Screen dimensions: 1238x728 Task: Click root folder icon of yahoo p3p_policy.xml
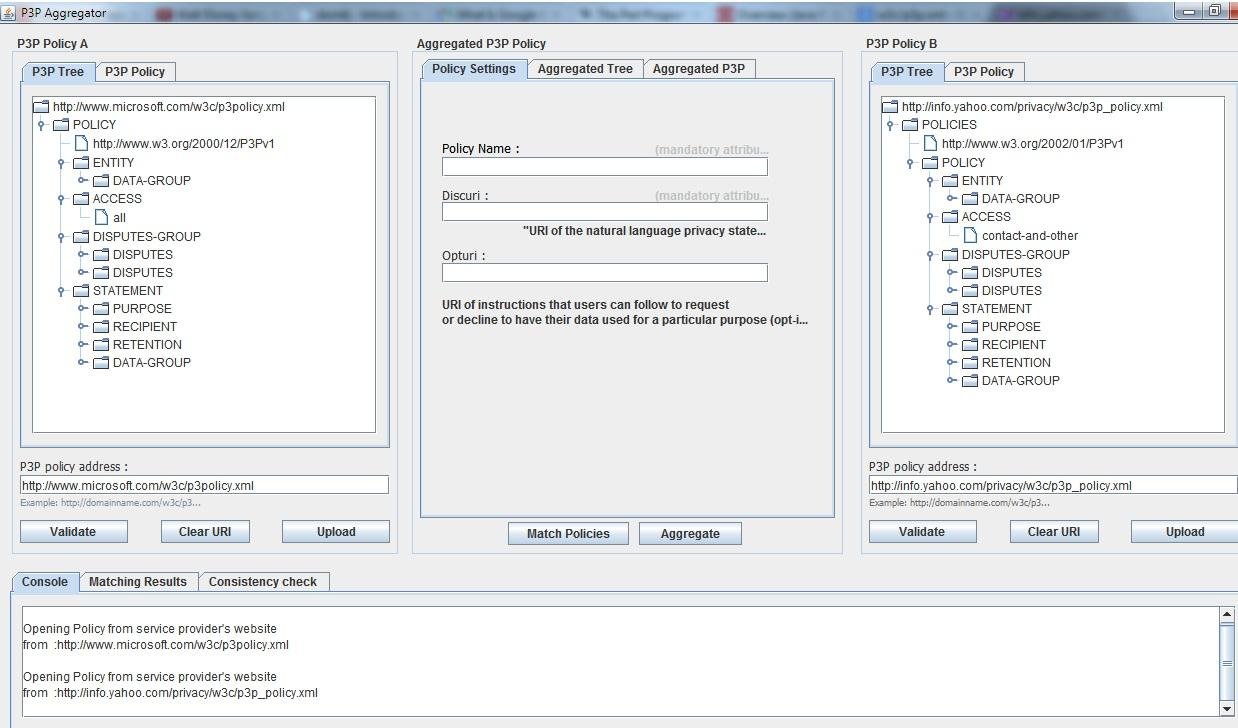(x=890, y=107)
